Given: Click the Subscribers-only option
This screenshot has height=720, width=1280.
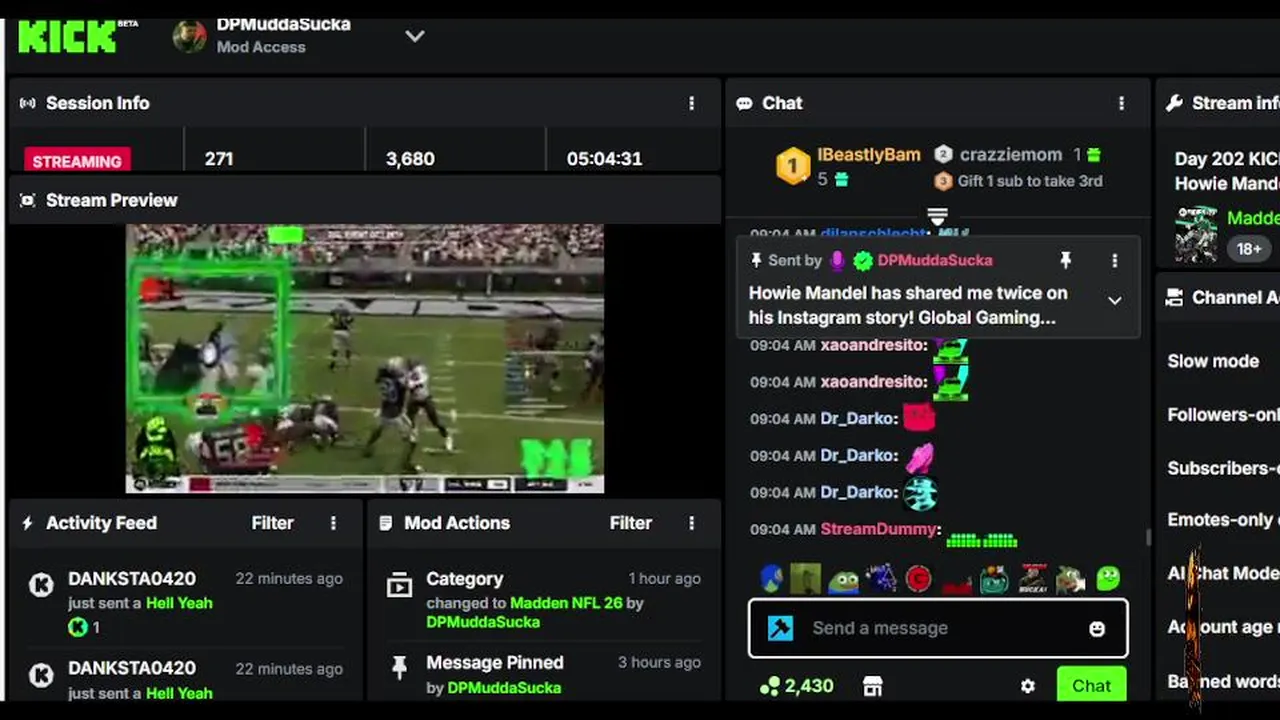Looking at the screenshot, I should click(1223, 467).
